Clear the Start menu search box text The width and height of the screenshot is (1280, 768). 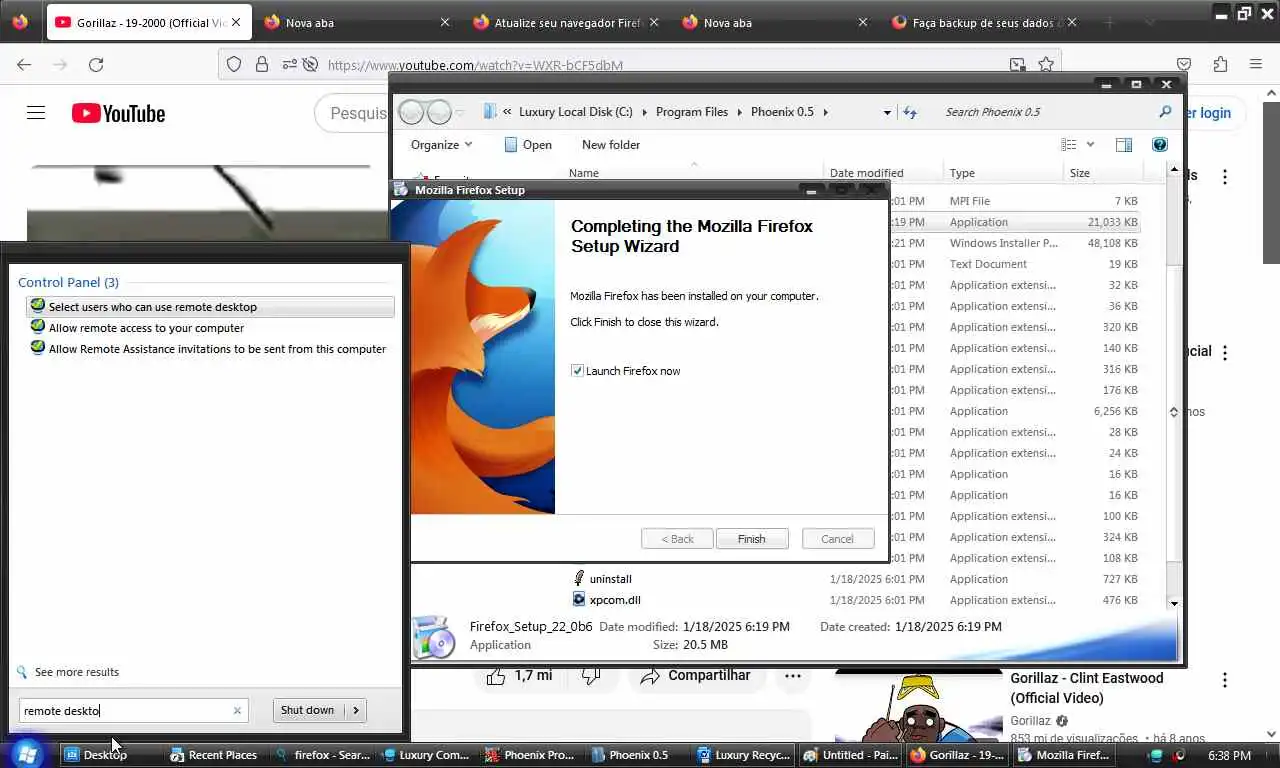237,711
